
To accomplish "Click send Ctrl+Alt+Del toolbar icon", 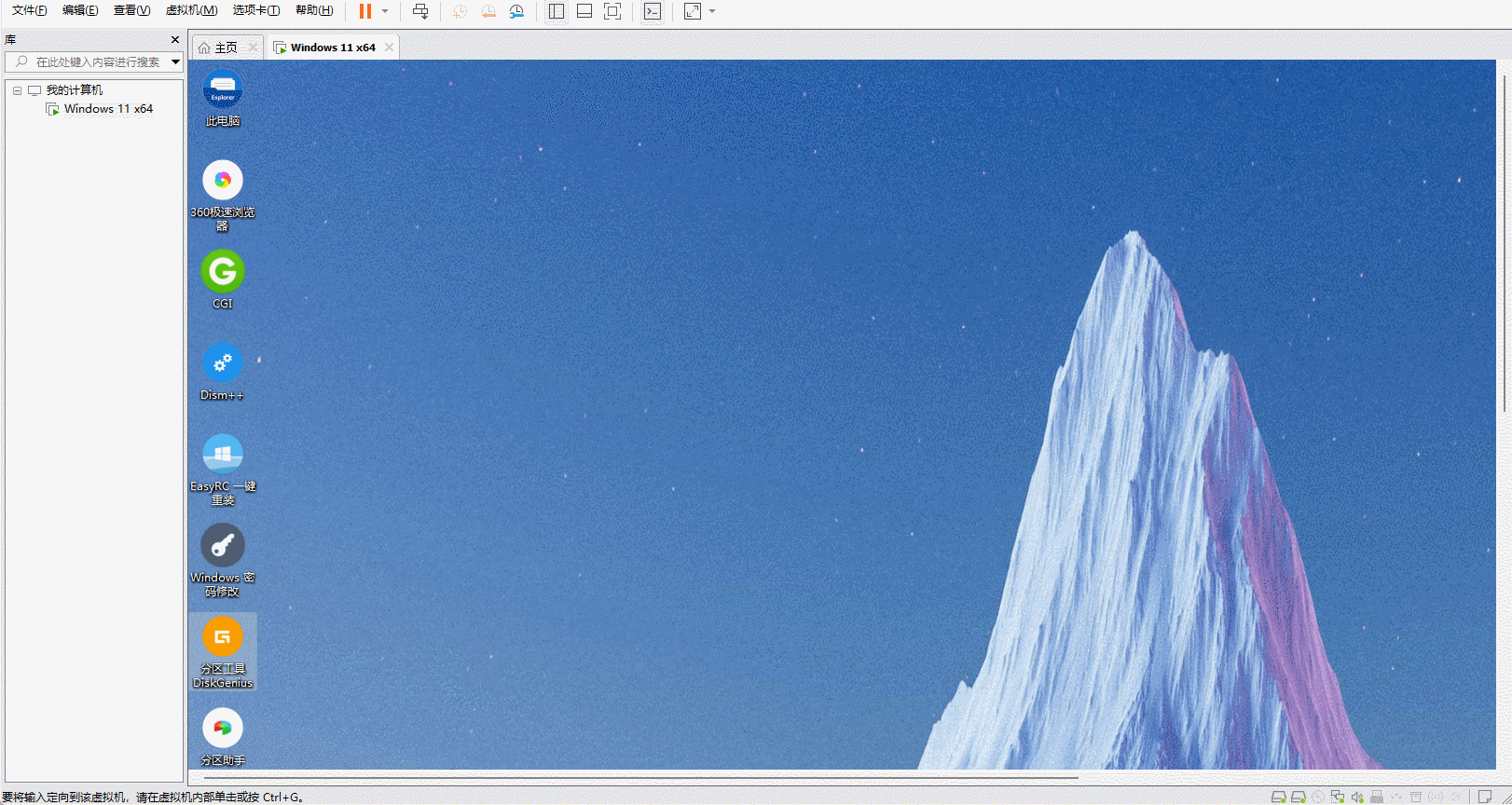I will pyautogui.click(x=420, y=11).
